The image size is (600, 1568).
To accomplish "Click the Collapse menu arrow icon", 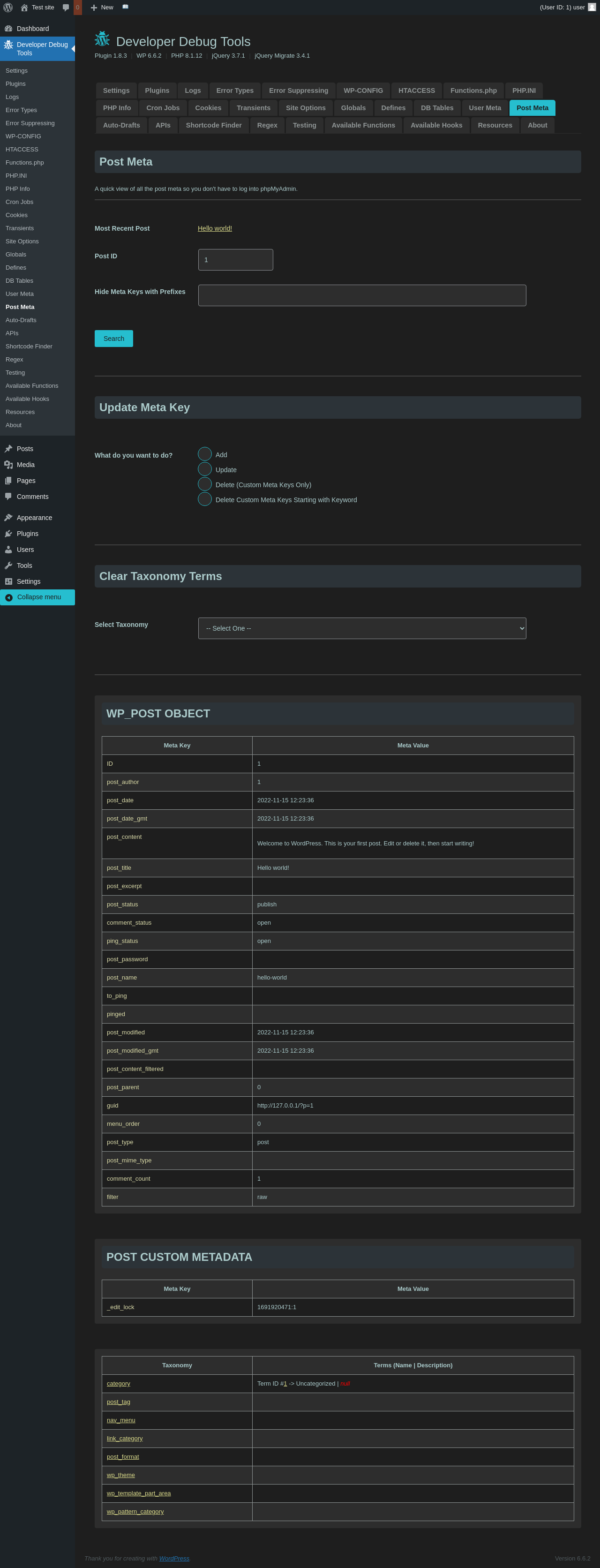I will tap(8, 597).
